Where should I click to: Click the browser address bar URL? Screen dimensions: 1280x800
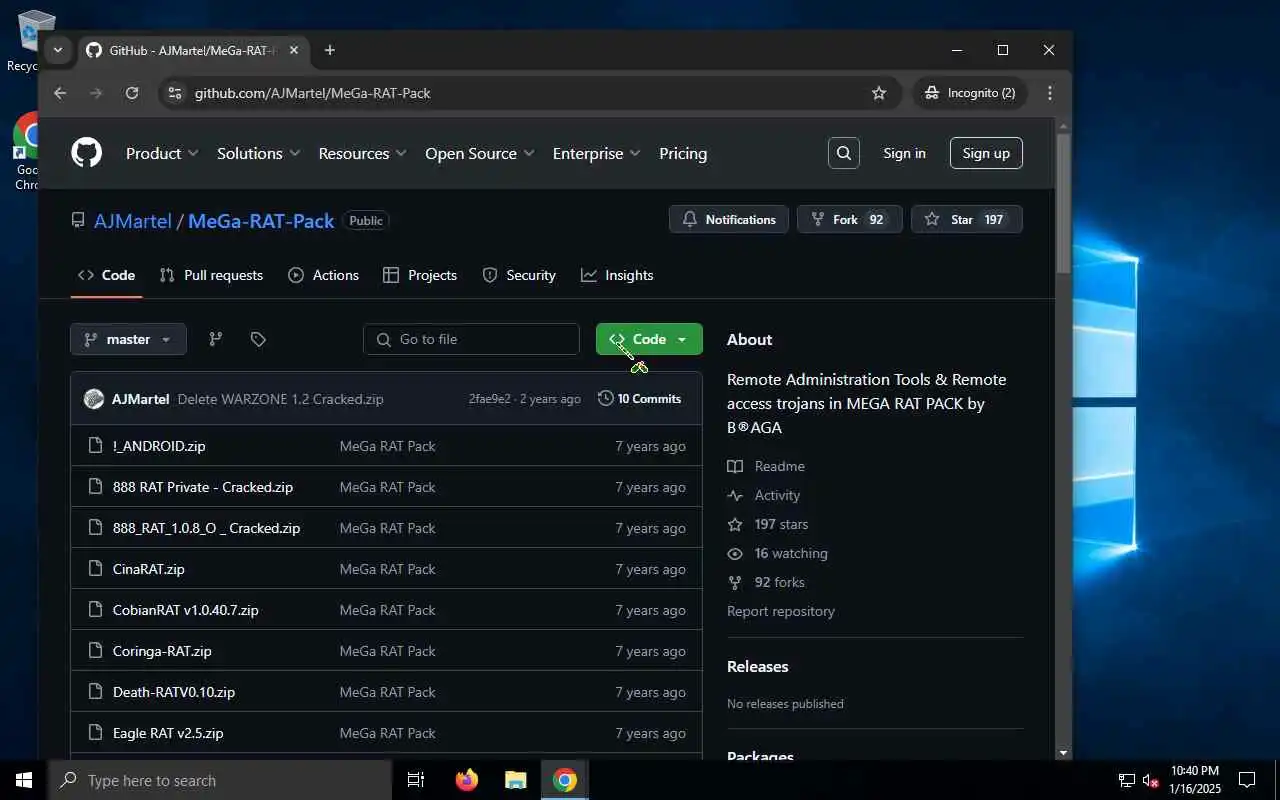point(312,93)
